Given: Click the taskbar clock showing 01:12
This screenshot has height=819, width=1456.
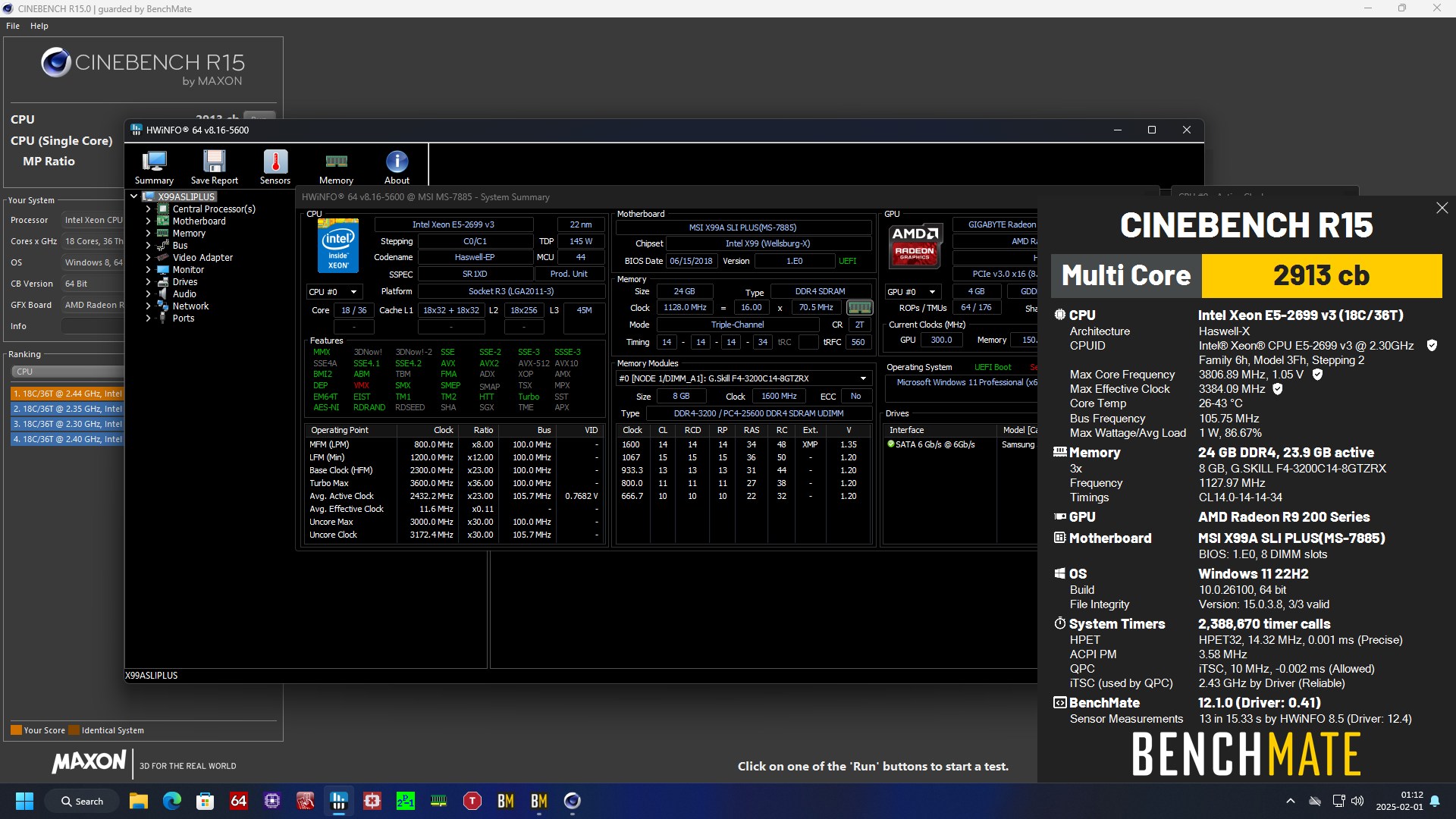Looking at the screenshot, I should click(1400, 801).
